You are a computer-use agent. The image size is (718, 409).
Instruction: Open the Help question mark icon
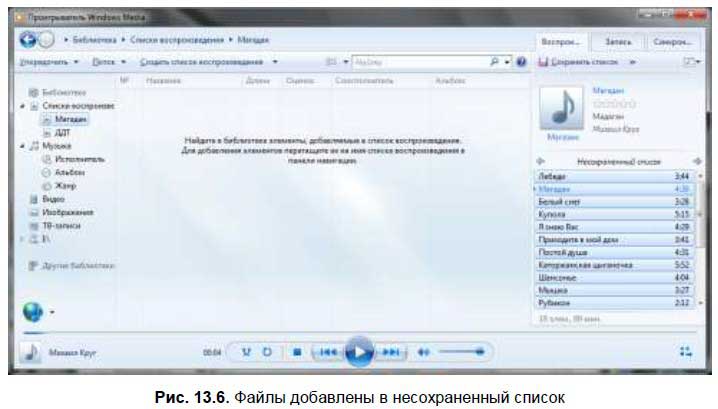tap(521, 61)
